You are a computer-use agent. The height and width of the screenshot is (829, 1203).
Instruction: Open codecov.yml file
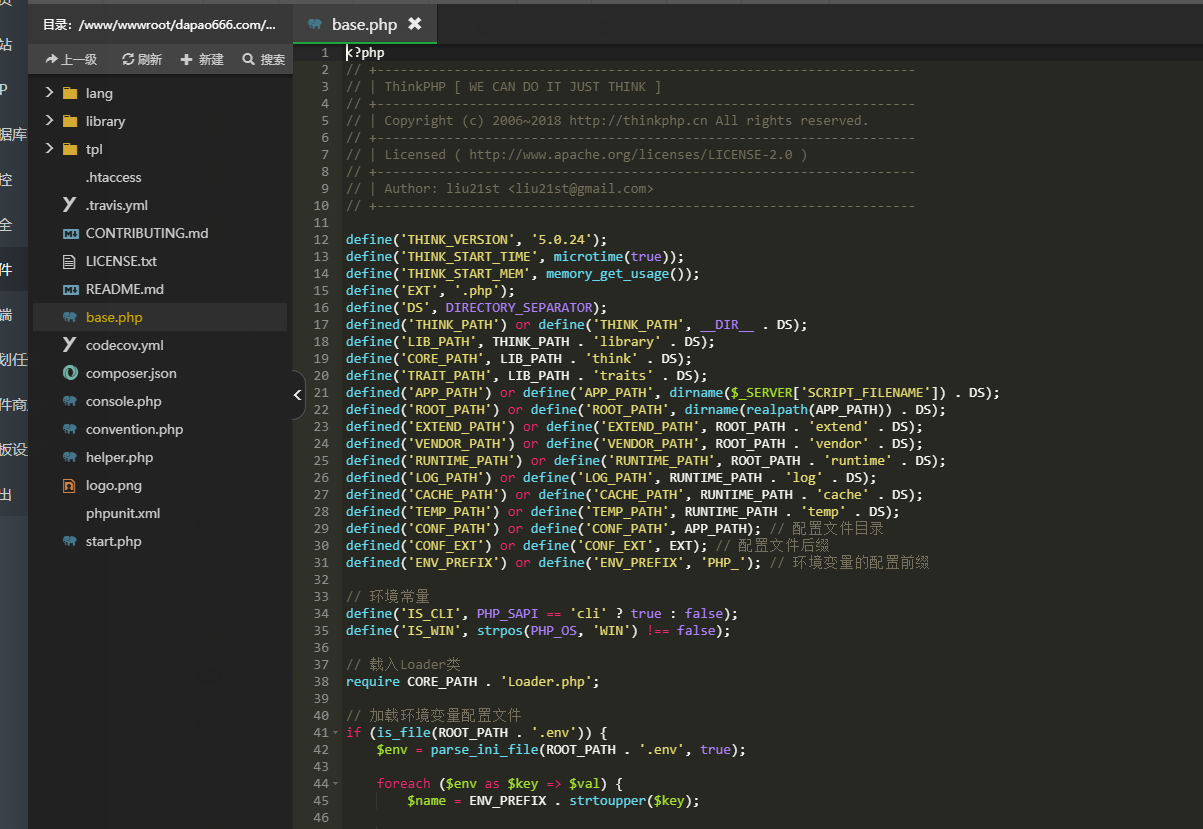[x=125, y=345]
